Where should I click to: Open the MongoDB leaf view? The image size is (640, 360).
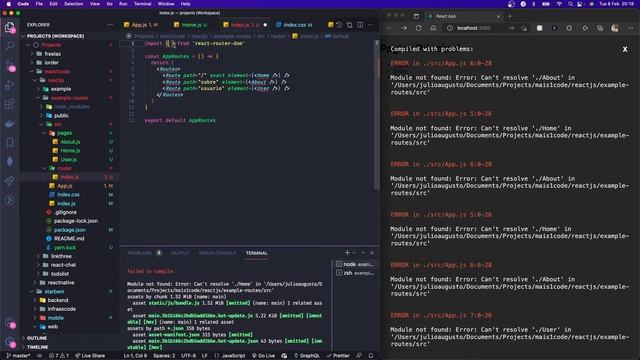coord(9,162)
